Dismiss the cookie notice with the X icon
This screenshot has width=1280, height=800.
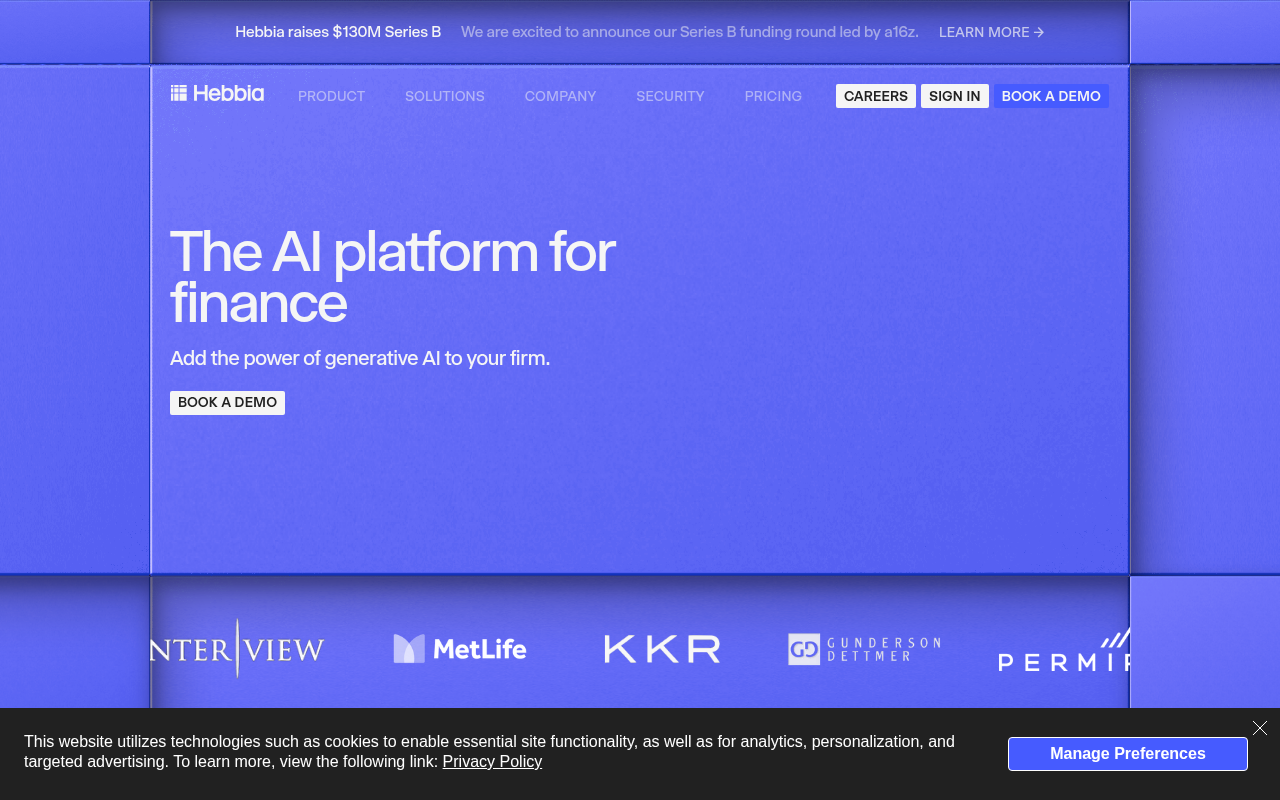pos(1259,727)
